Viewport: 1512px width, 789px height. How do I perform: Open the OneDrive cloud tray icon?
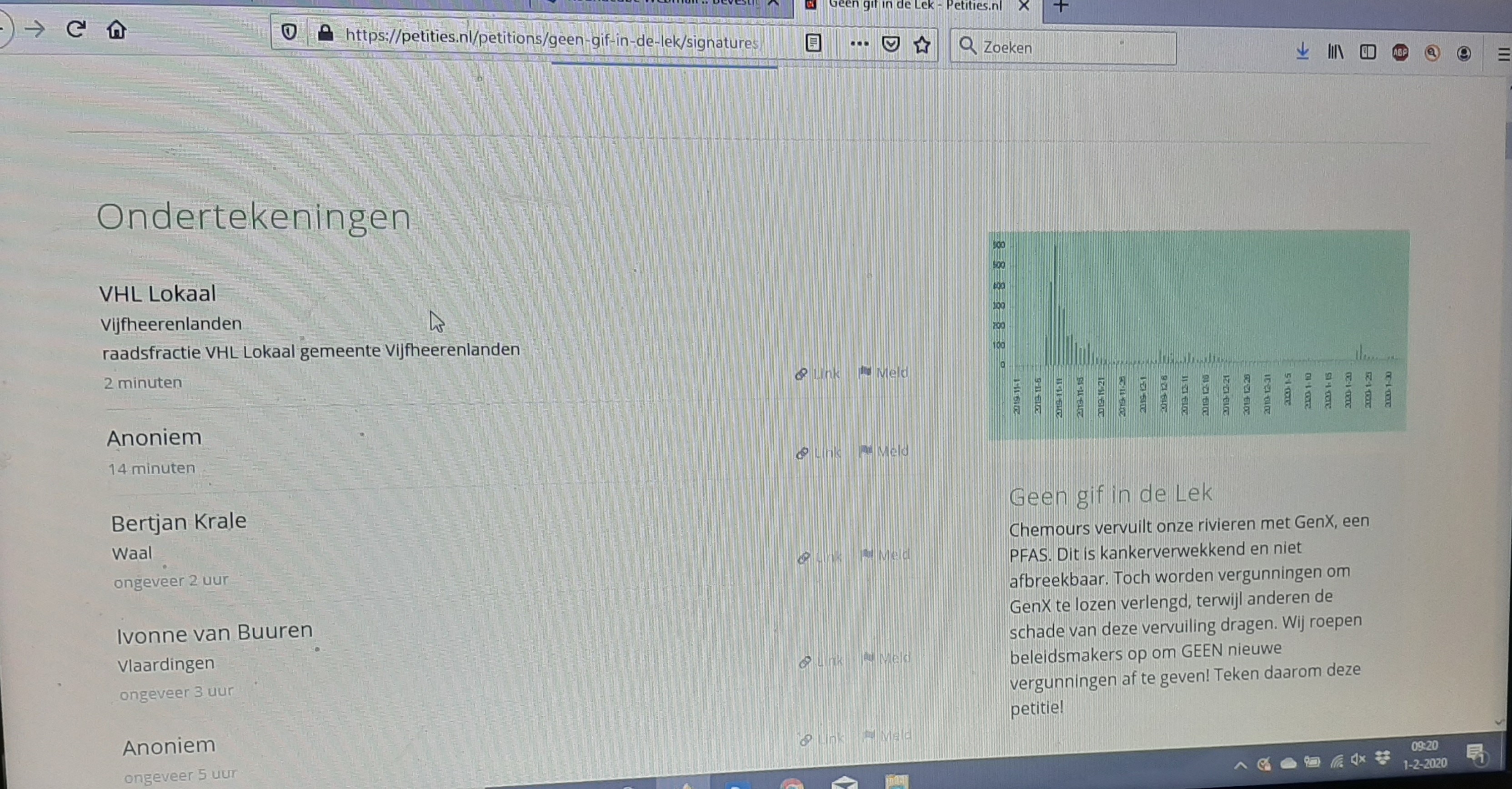1288,763
